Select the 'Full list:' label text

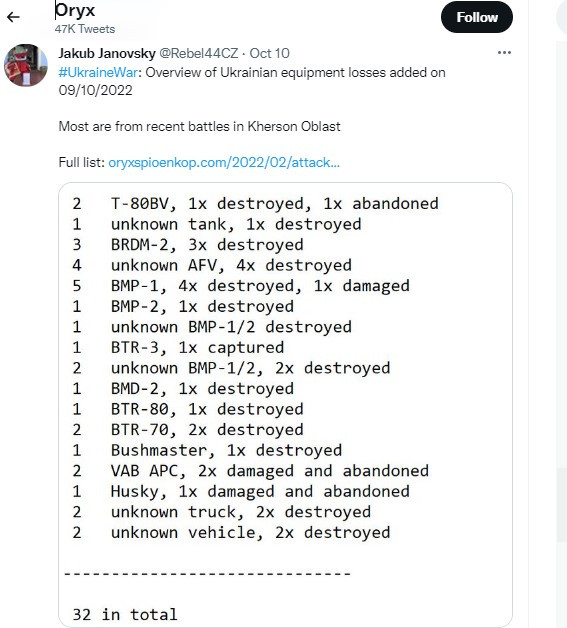click(x=82, y=163)
